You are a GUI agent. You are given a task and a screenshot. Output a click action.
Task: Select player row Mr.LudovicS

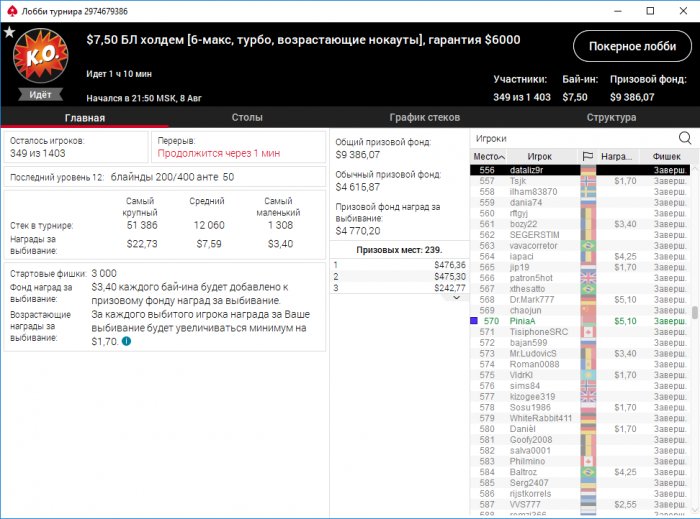(580, 353)
